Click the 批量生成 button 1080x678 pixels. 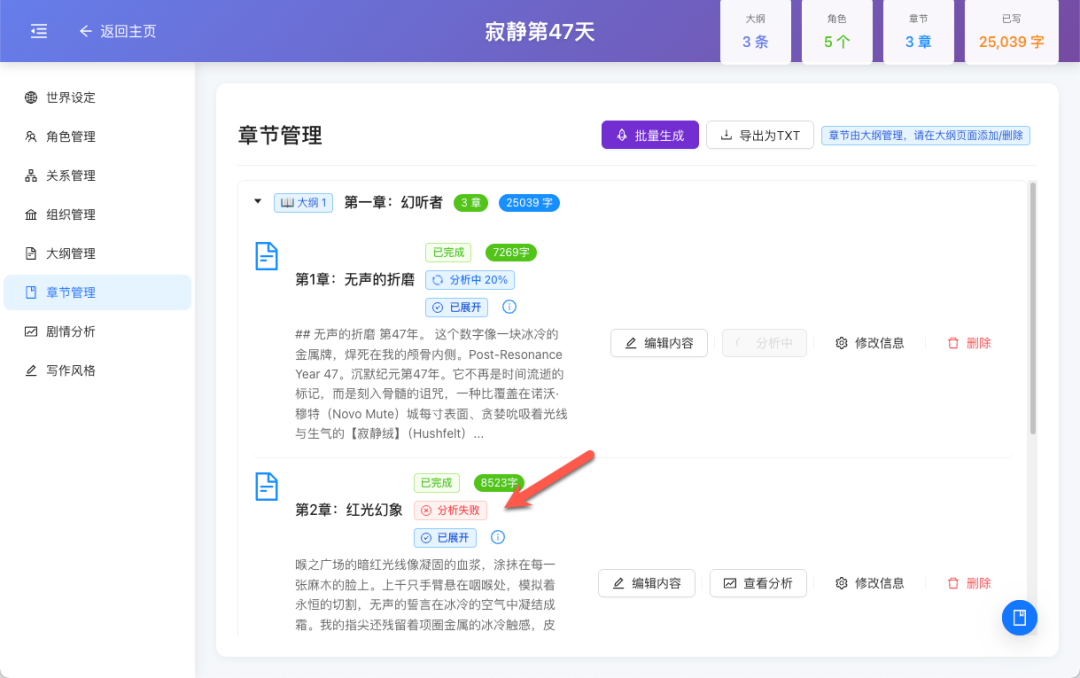point(650,135)
